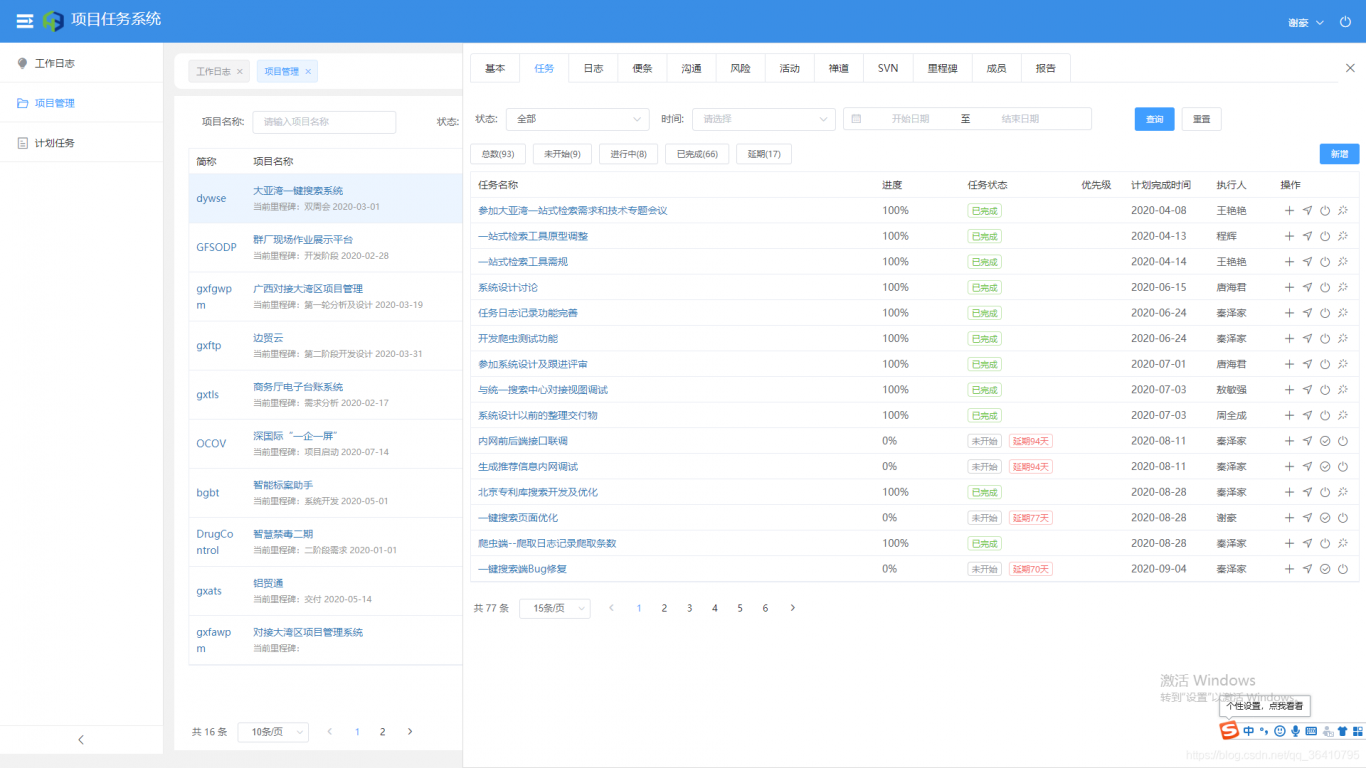Image resolution: width=1366 pixels, height=768 pixels.
Task: Switch to the 基本 tab
Action: (x=495, y=69)
